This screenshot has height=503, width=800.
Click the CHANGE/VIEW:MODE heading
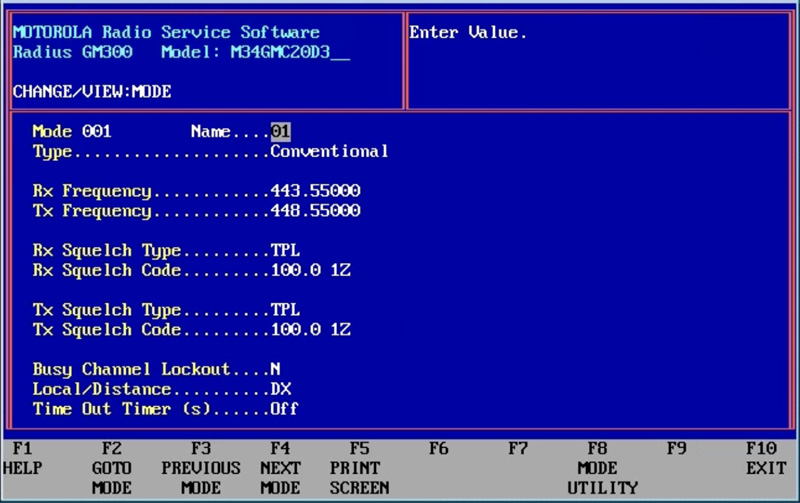click(x=92, y=92)
